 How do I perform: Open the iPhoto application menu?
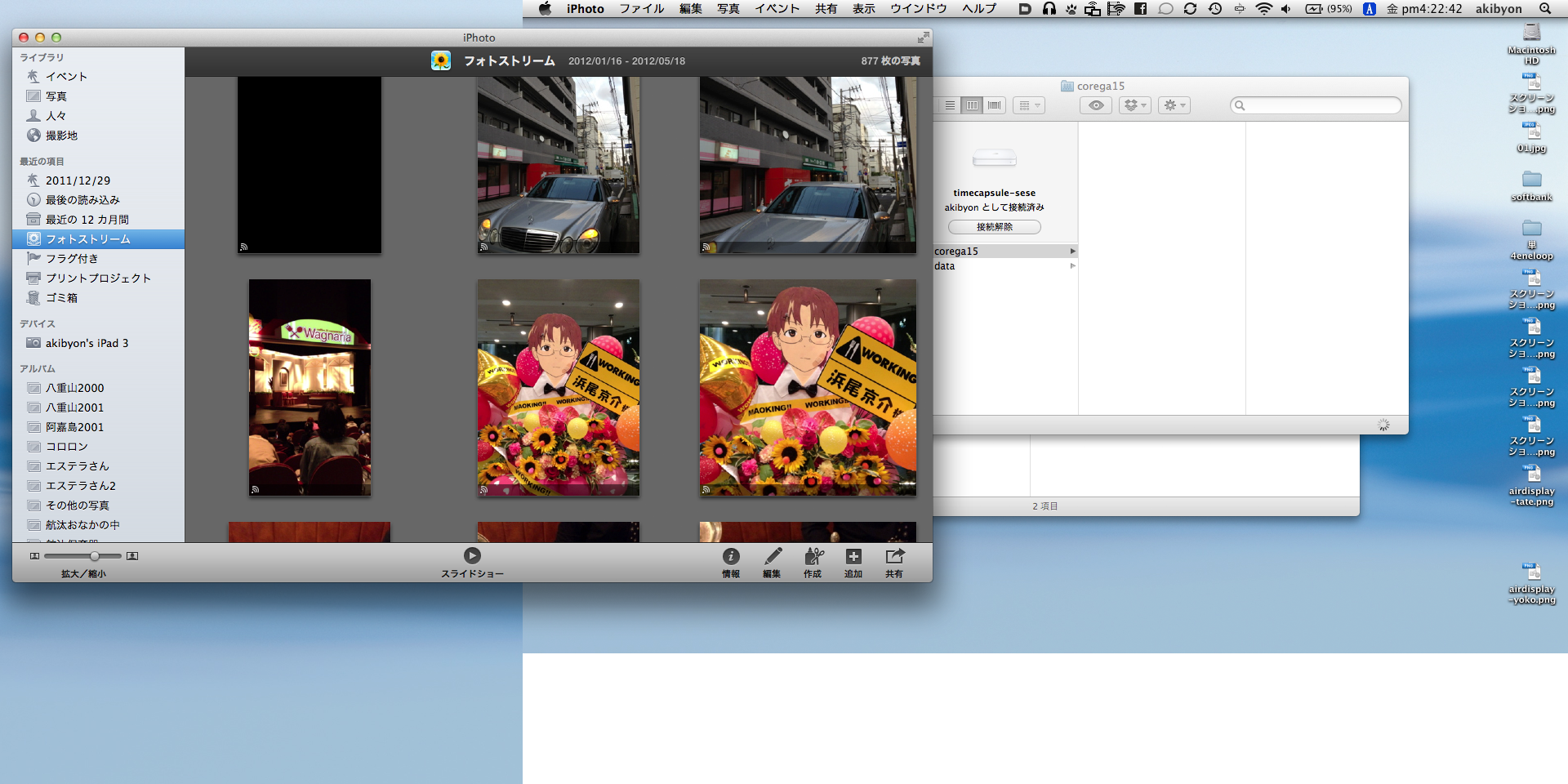[586, 9]
